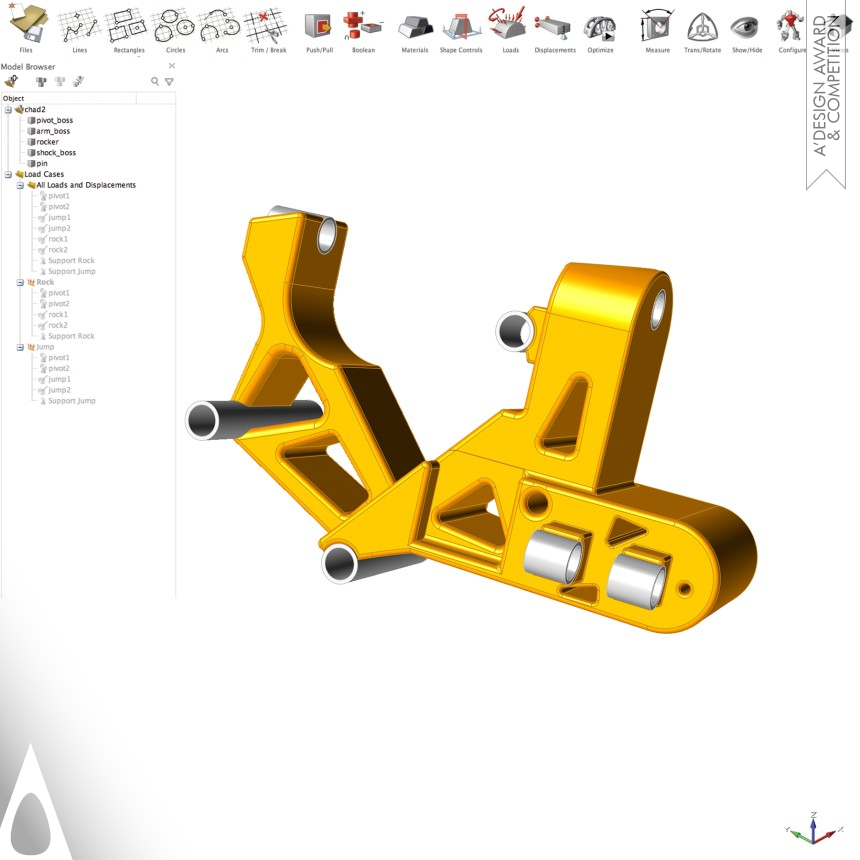Open the Loads tool
The height and width of the screenshot is (860, 860).
point(510,25)
